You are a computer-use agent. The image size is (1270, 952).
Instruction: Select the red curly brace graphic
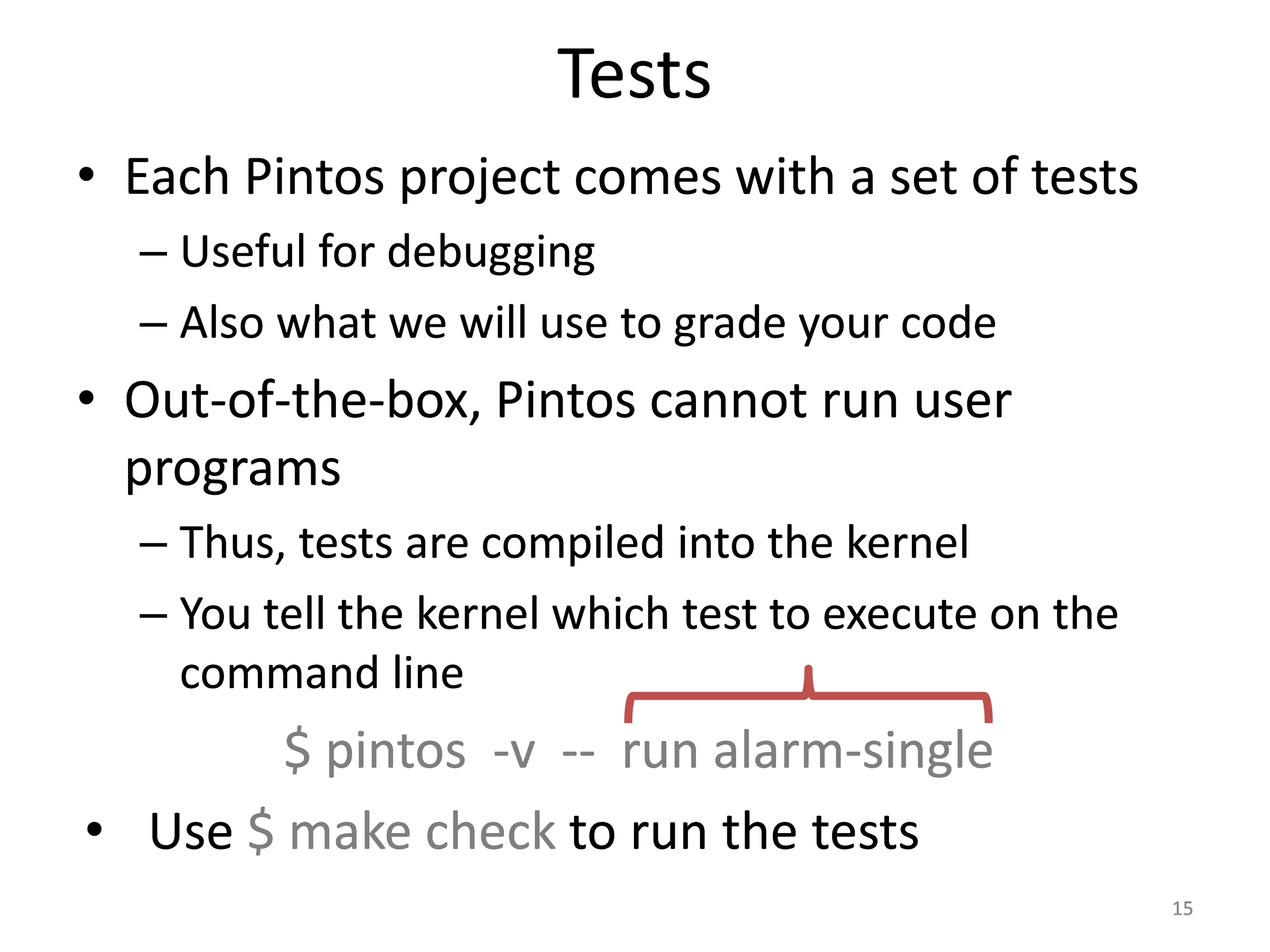point(809,694)
